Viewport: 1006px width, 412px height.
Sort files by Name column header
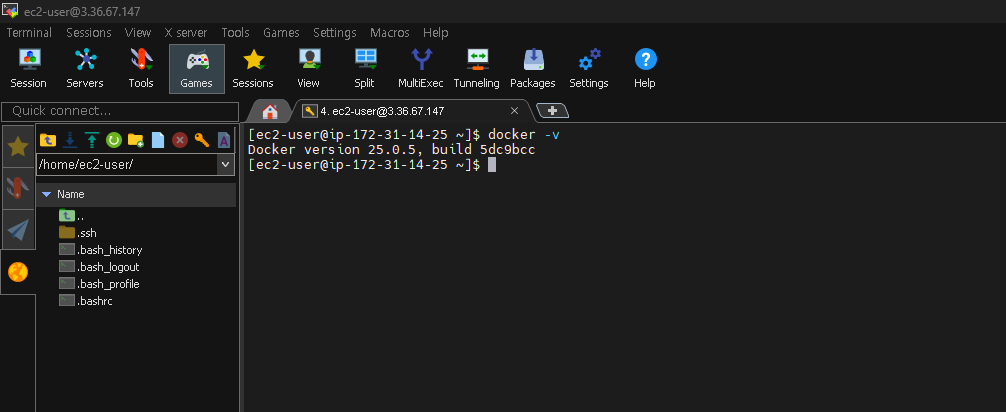(70, 194)
